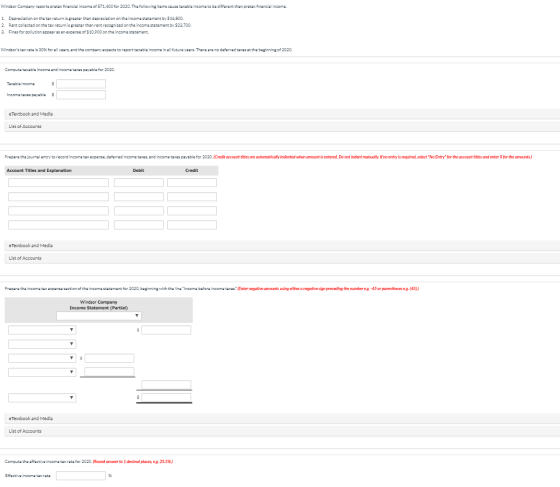
Task: Click the Effective income tax rate field
Action: click(81, 476)
